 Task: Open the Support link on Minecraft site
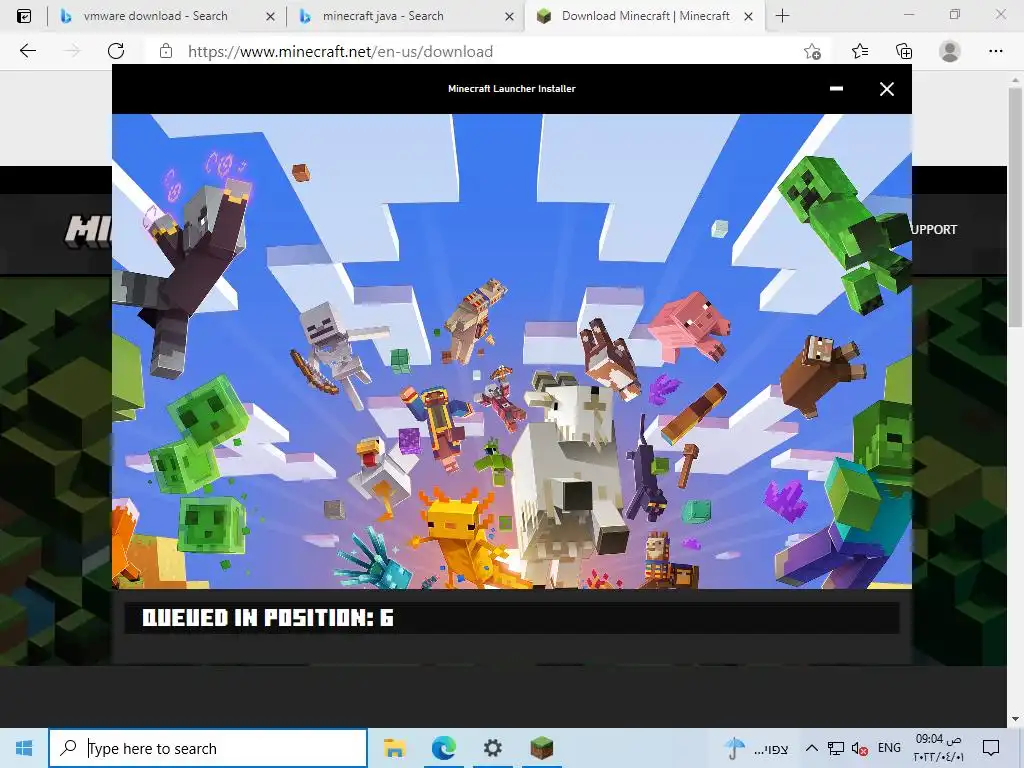pyautogui.click(x=934, y=229)
